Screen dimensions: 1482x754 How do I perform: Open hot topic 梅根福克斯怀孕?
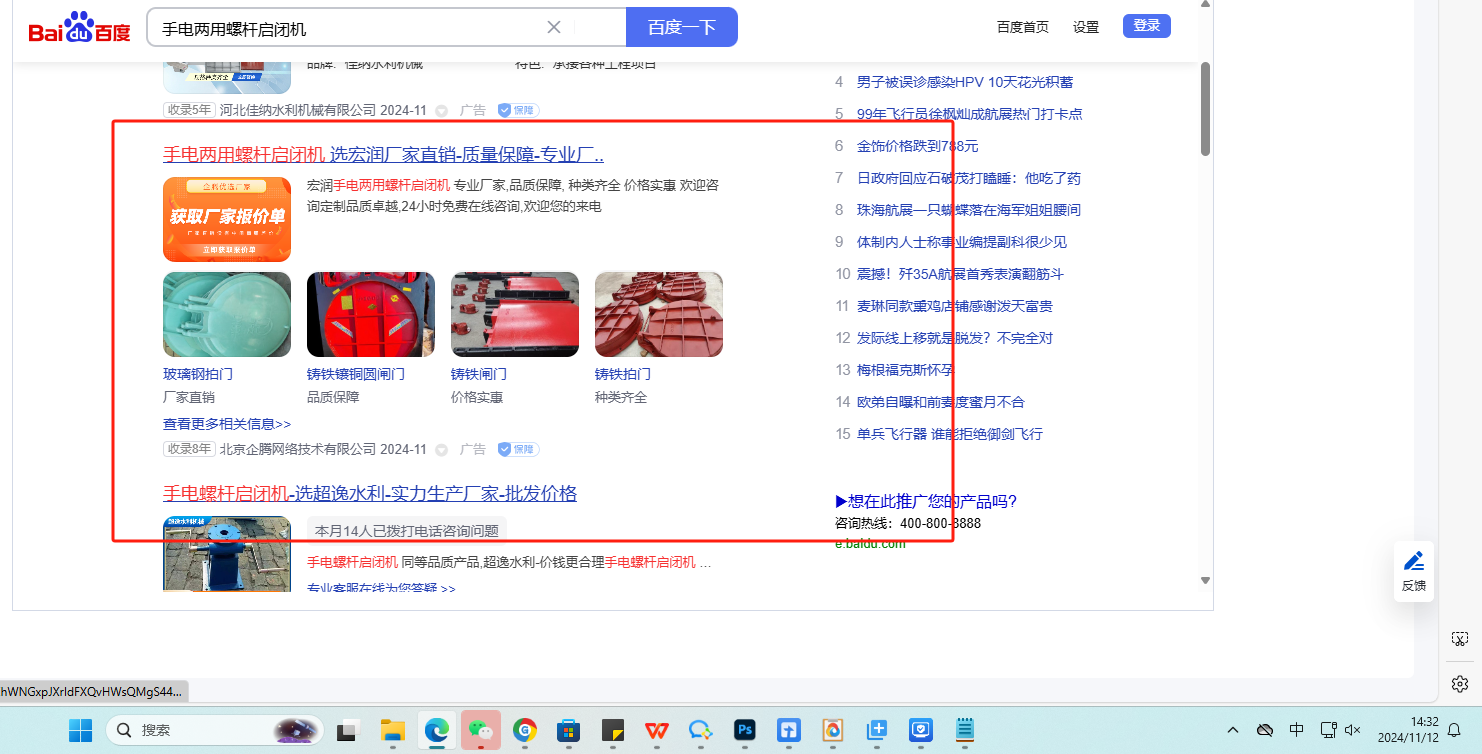tap(905, 370)
